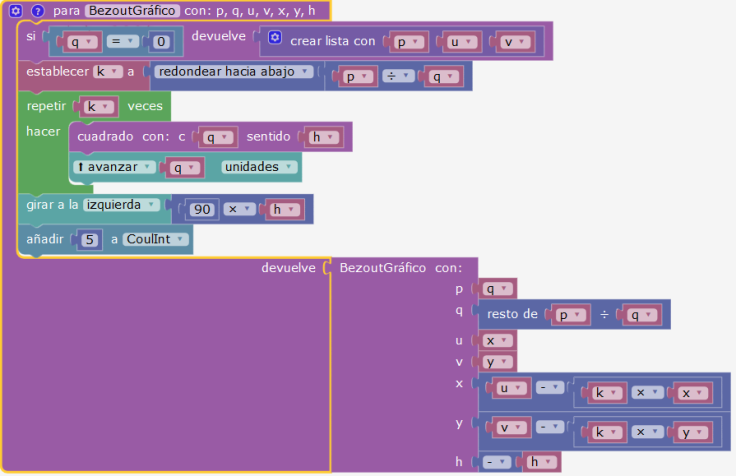The height and width of the screenshot is (476, 736).
Task: Open the BezoutGráfico function mutator gear icon
Action: [x=15, y=11]
